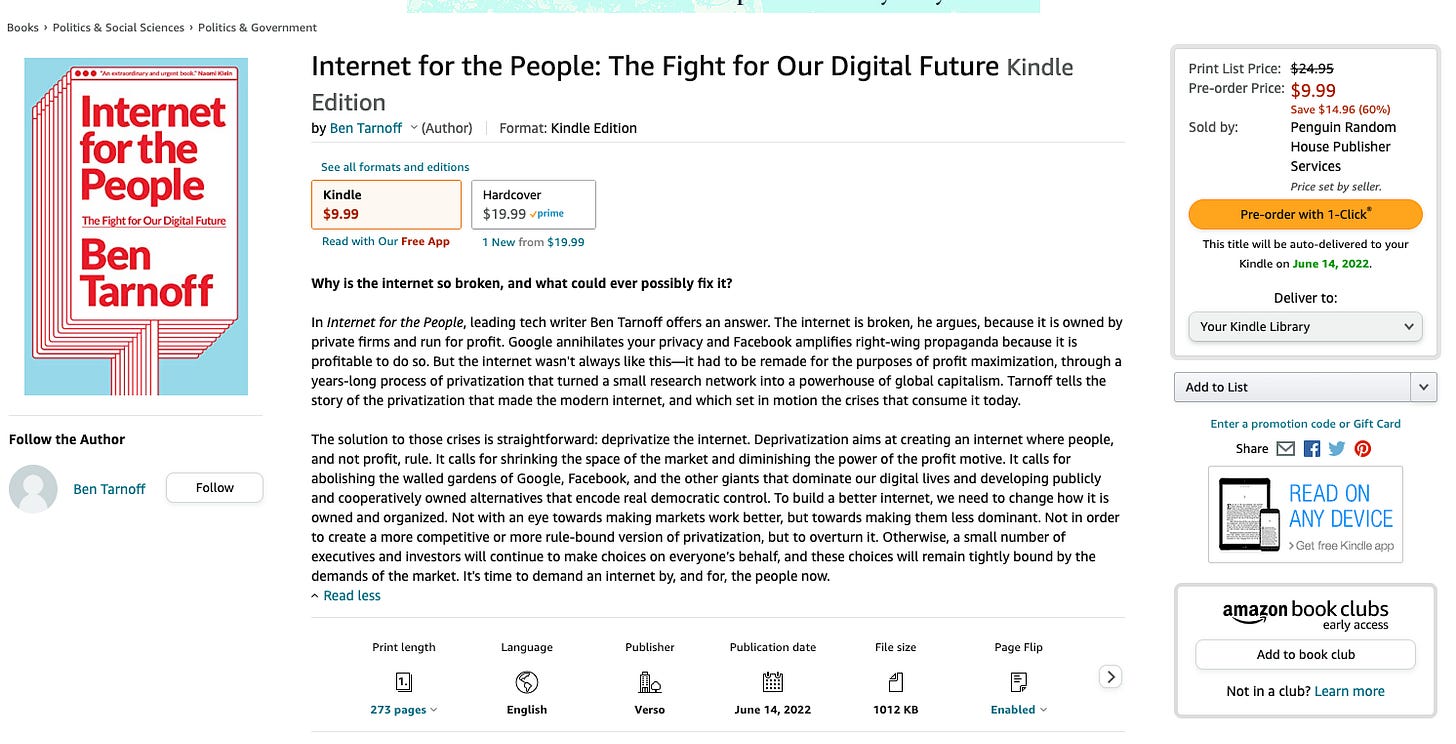Share the book on Twitter

(x=1336, y=448)
